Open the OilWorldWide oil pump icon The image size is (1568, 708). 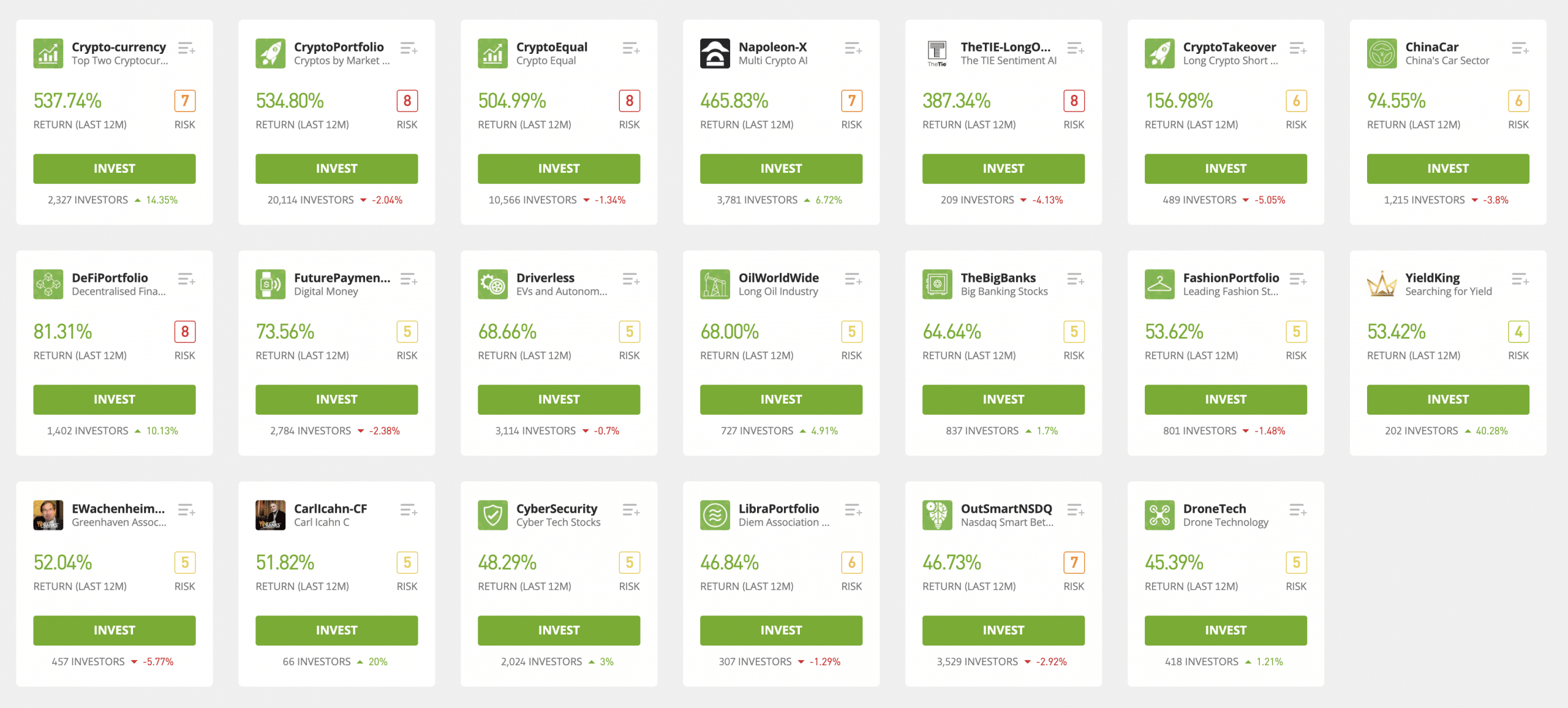[x=715, y=284]
